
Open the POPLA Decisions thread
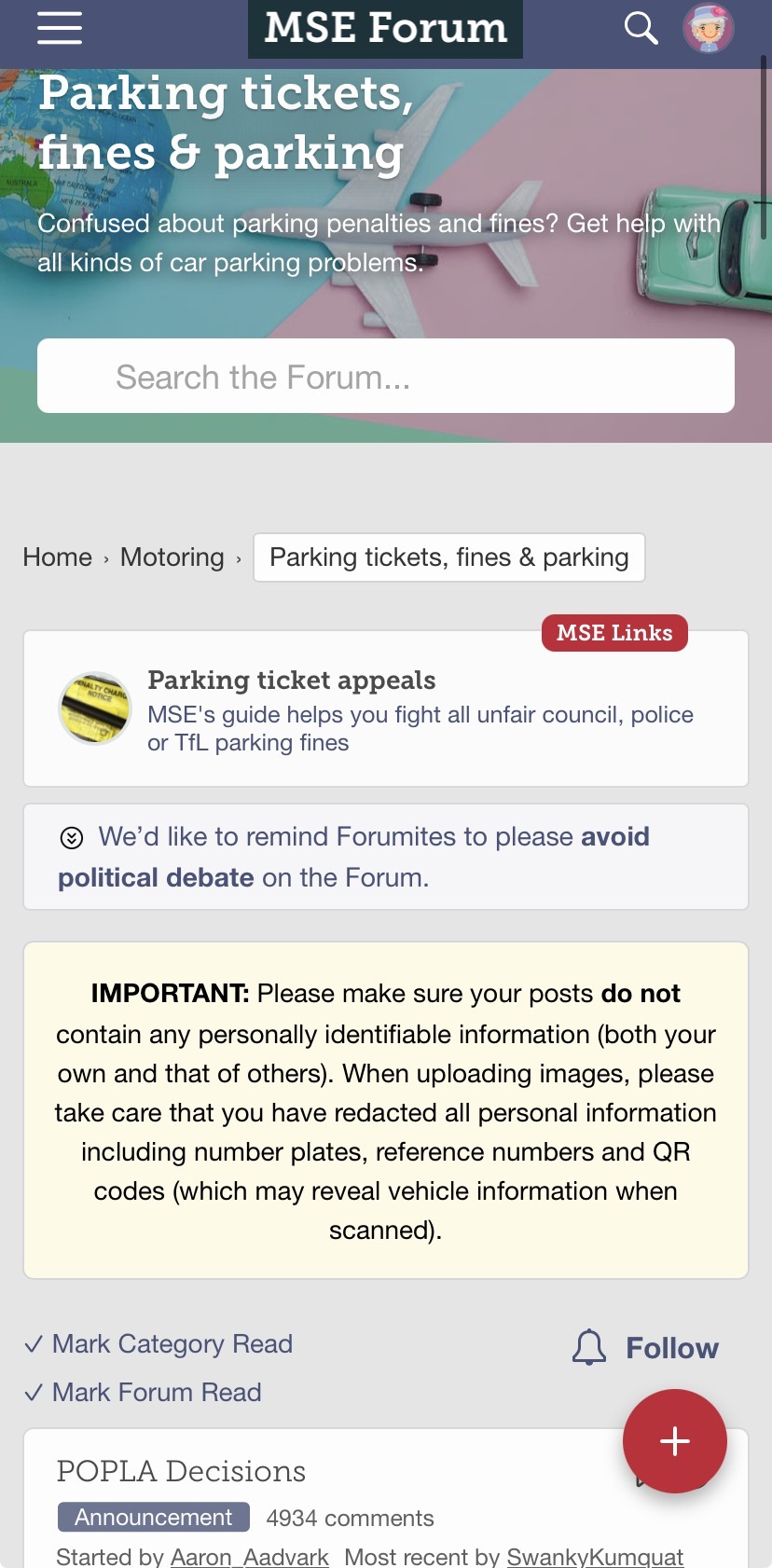pyautogui.click(x=181, y=1471)
